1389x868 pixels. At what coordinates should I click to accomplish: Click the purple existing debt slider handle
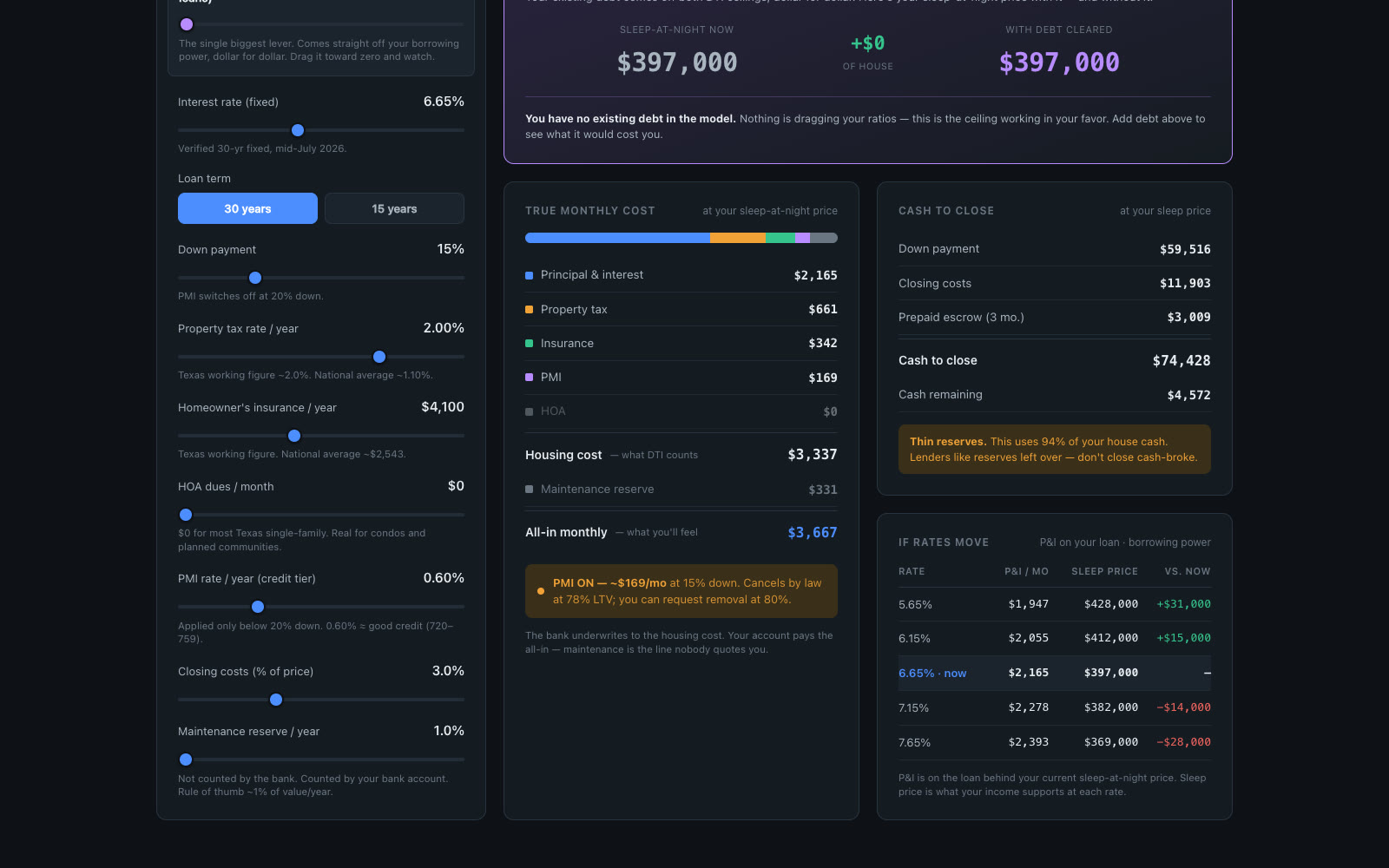point(187,24)
